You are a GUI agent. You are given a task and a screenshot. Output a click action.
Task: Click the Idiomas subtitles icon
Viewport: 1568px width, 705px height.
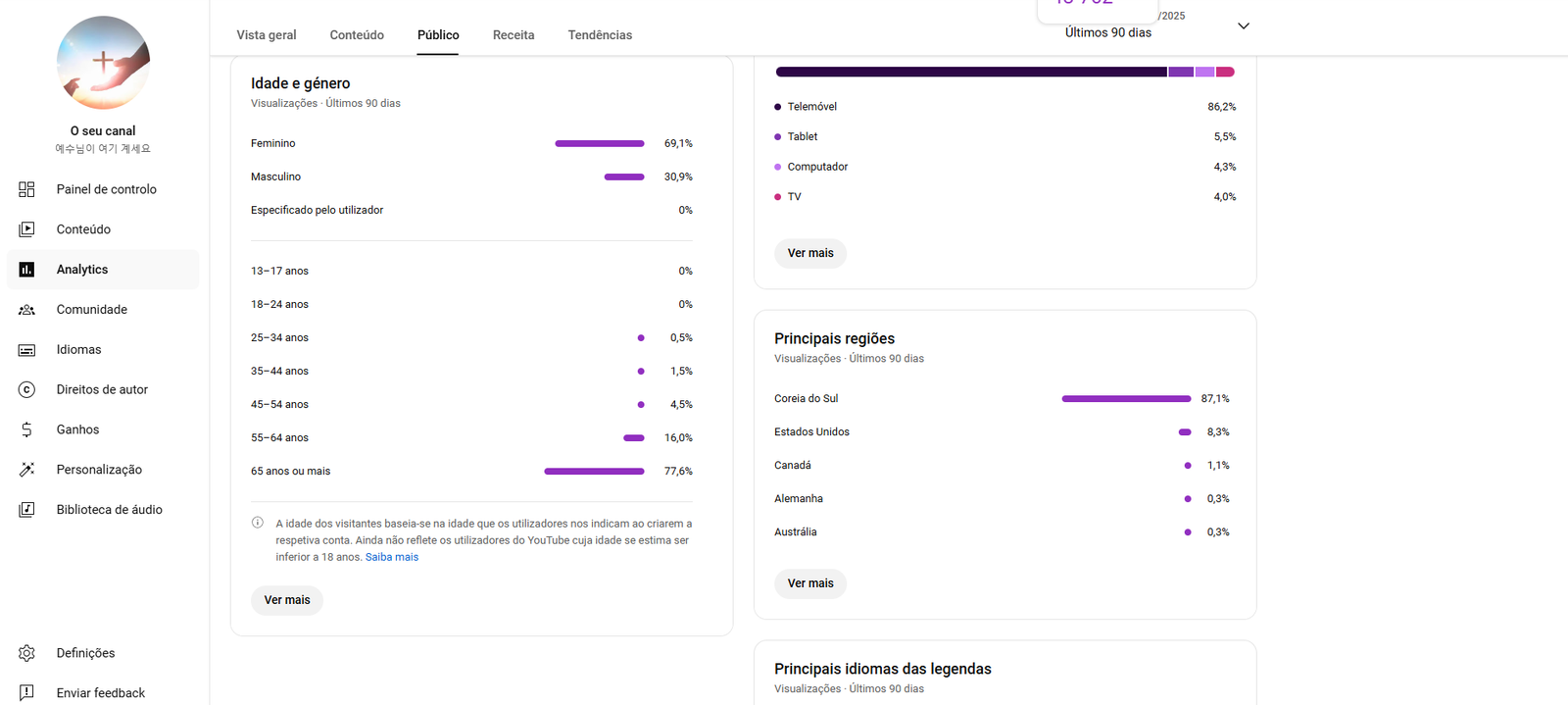26,350
